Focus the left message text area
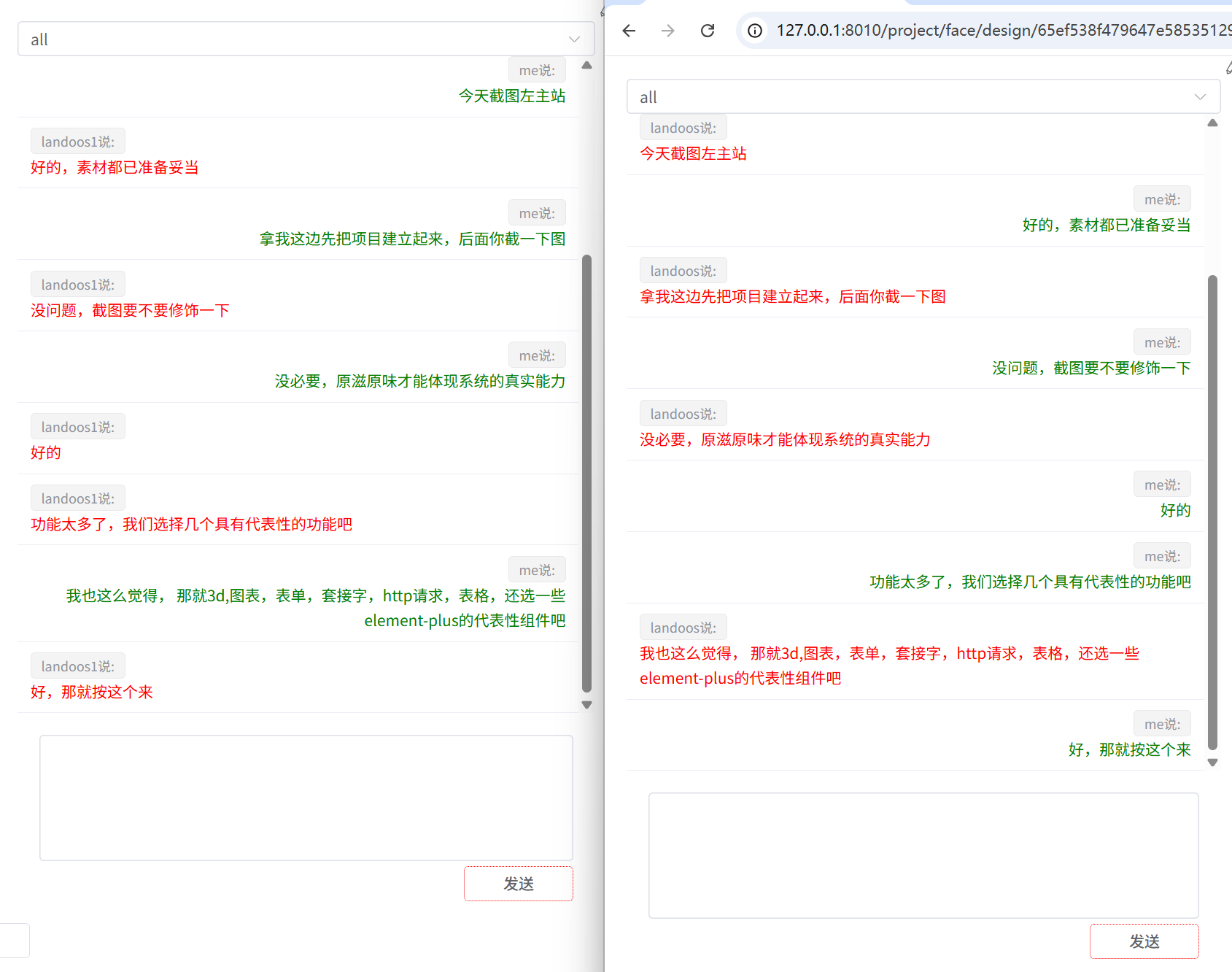This screenshot has width=1232, height=972. pos(306,798)
